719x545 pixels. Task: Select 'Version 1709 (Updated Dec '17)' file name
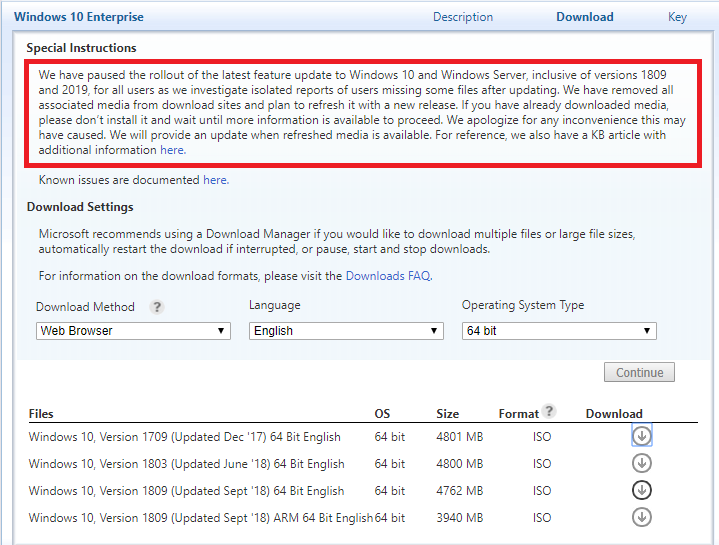(x=184, y=437)
